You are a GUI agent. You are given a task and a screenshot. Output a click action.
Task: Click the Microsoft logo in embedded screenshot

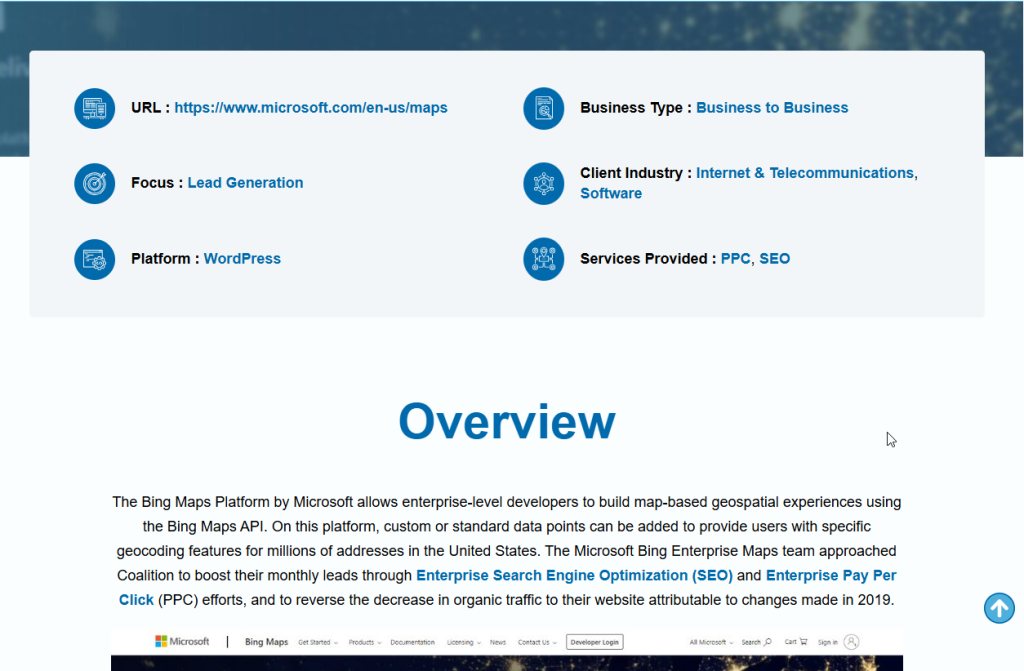tap(182, 642)
